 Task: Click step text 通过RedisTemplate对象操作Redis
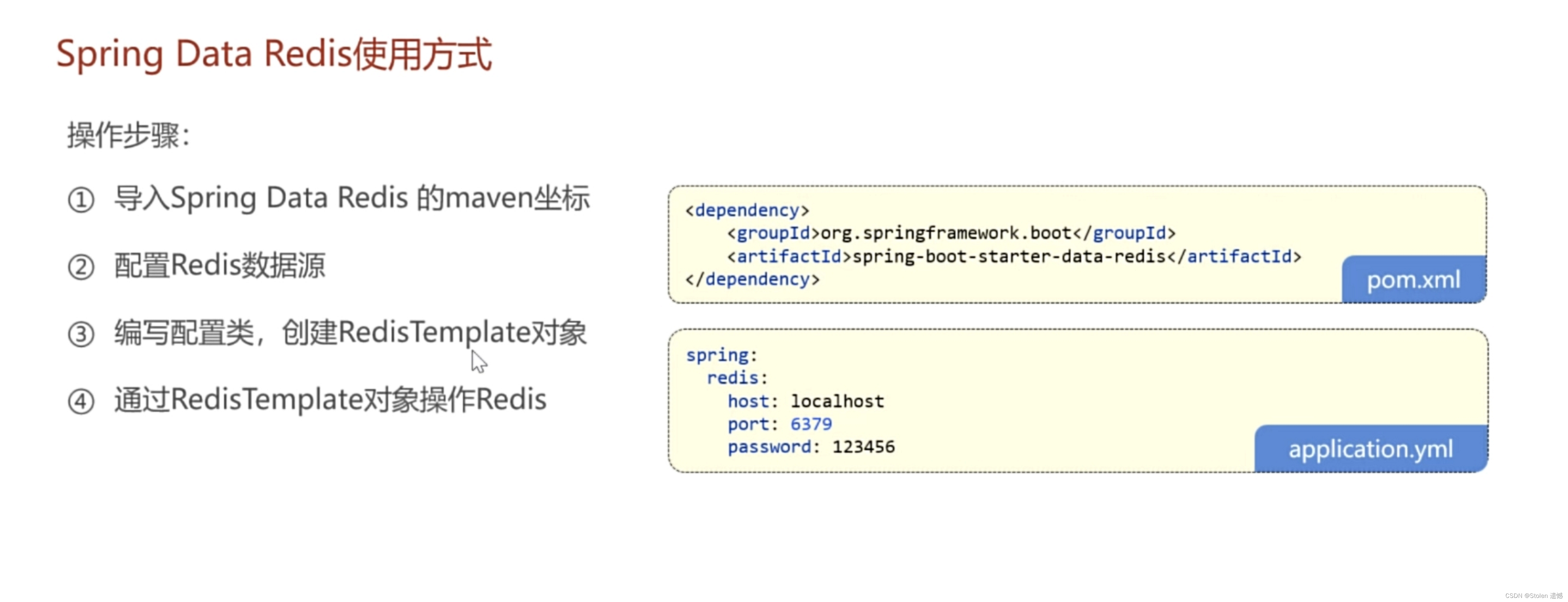330,400
